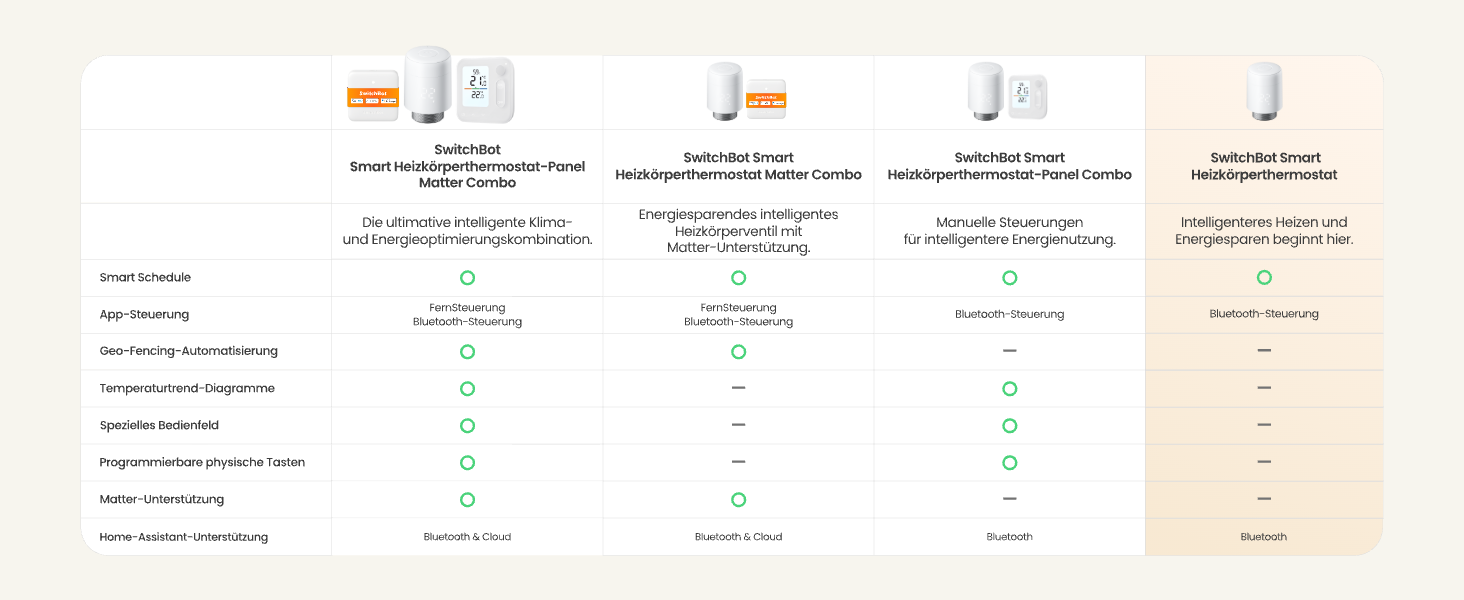Click the App-Steuerung row label
The image size is (1464, 600).
pos(144,314)
